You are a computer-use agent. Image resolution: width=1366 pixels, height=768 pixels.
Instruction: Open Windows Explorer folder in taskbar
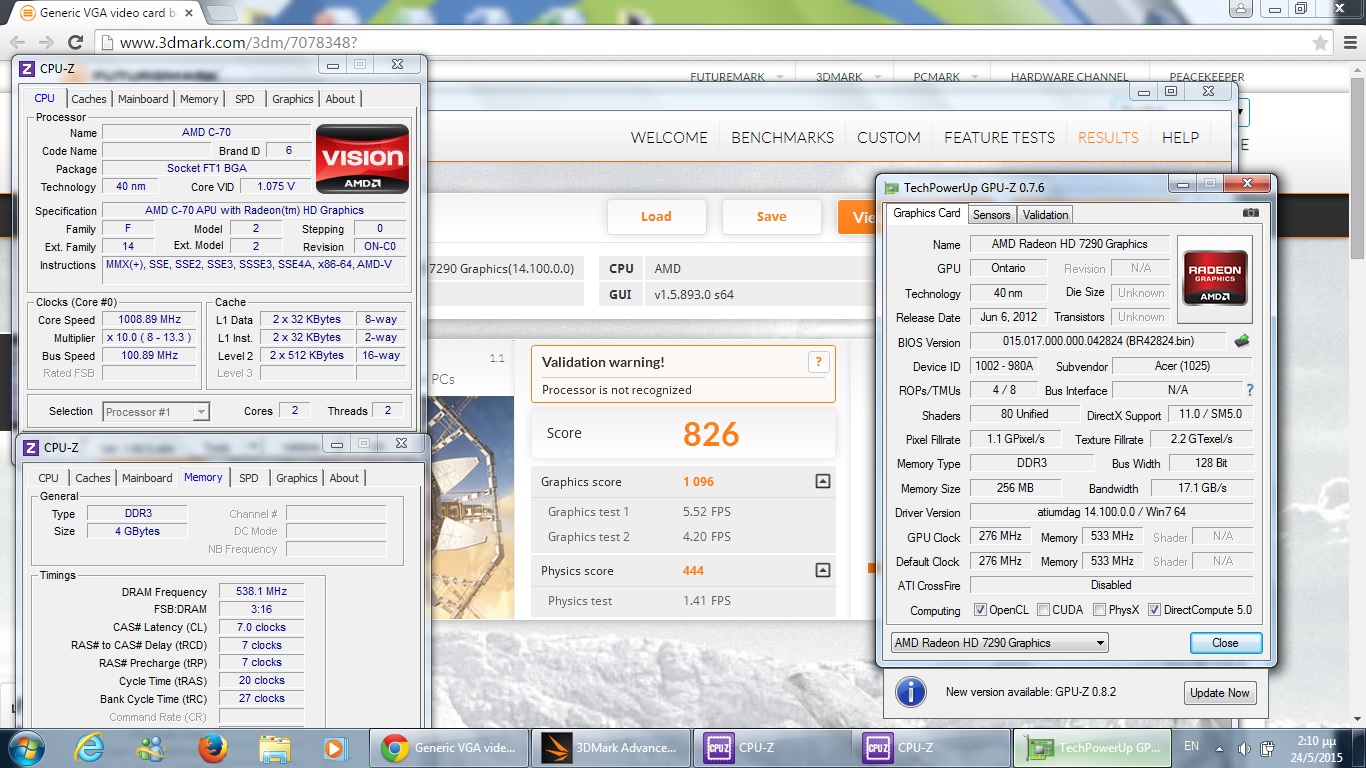click(x=273, y=747)
